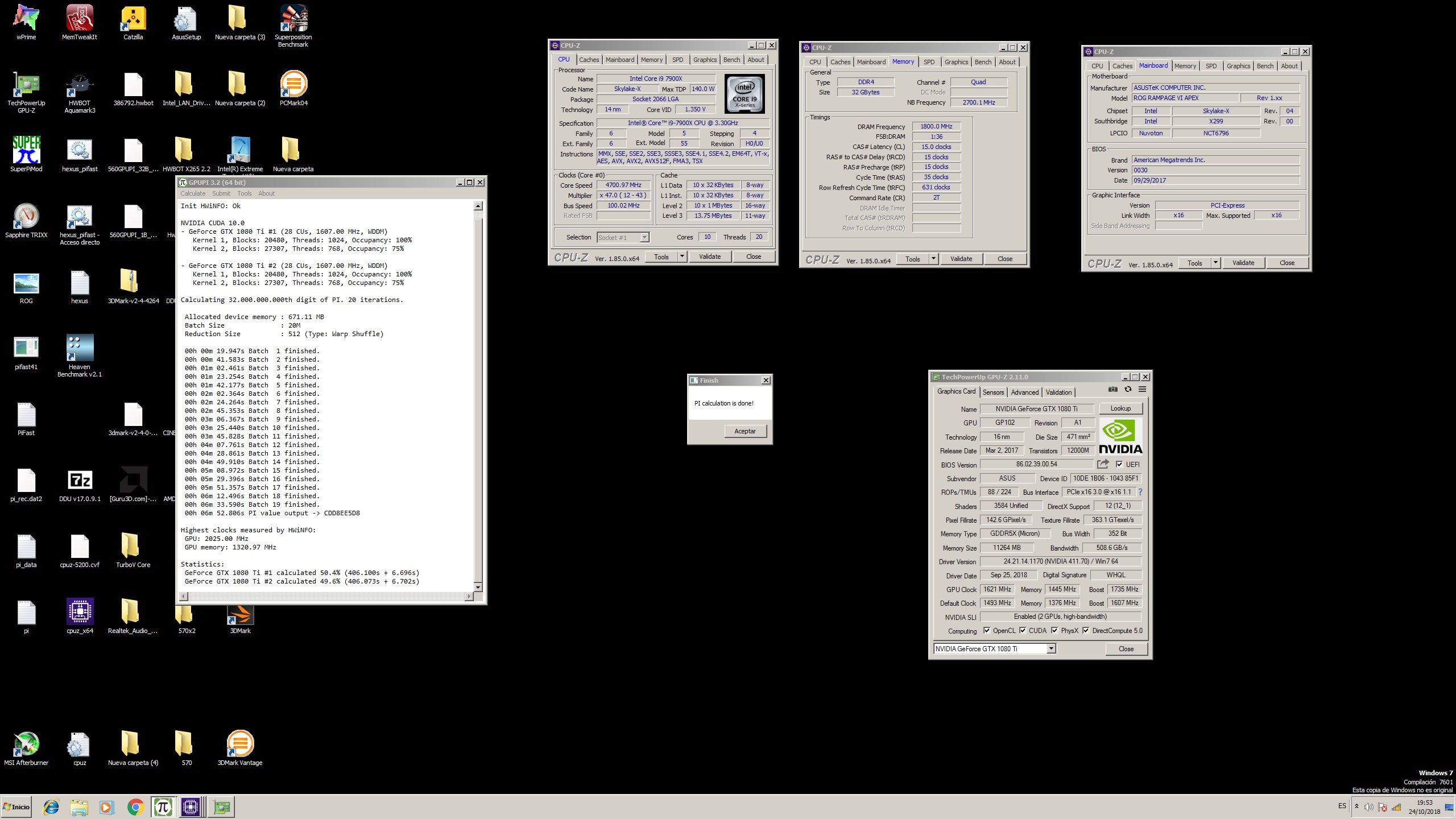The image size is (1456, 819).
Task: Show hidden system tray icons
Action: 1356,806
